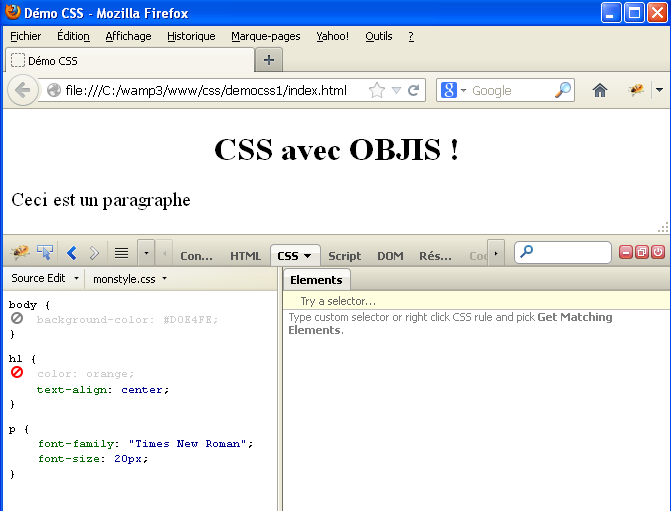
Task: Reload the page with the refresh icon
Action: tap(413, 90)
